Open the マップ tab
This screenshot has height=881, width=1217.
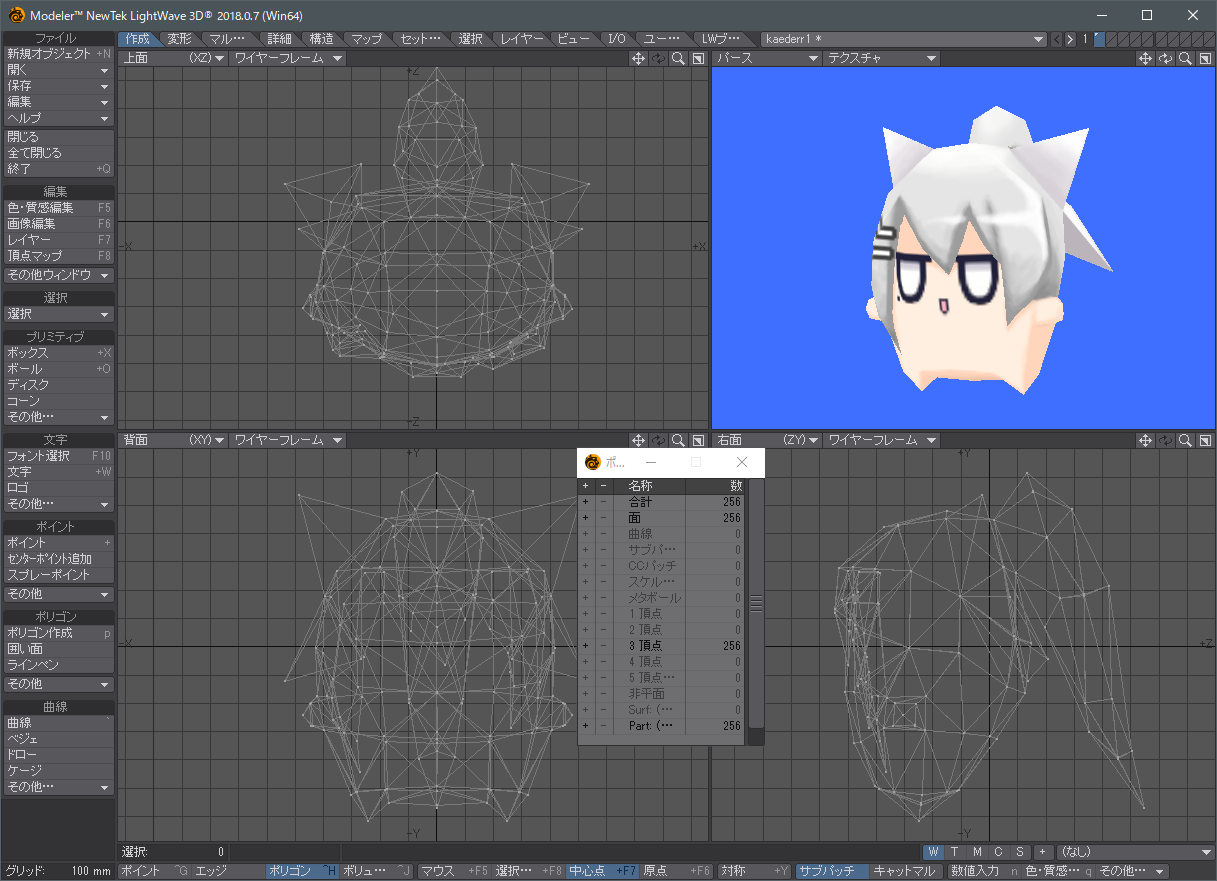[x=367, y=38]
